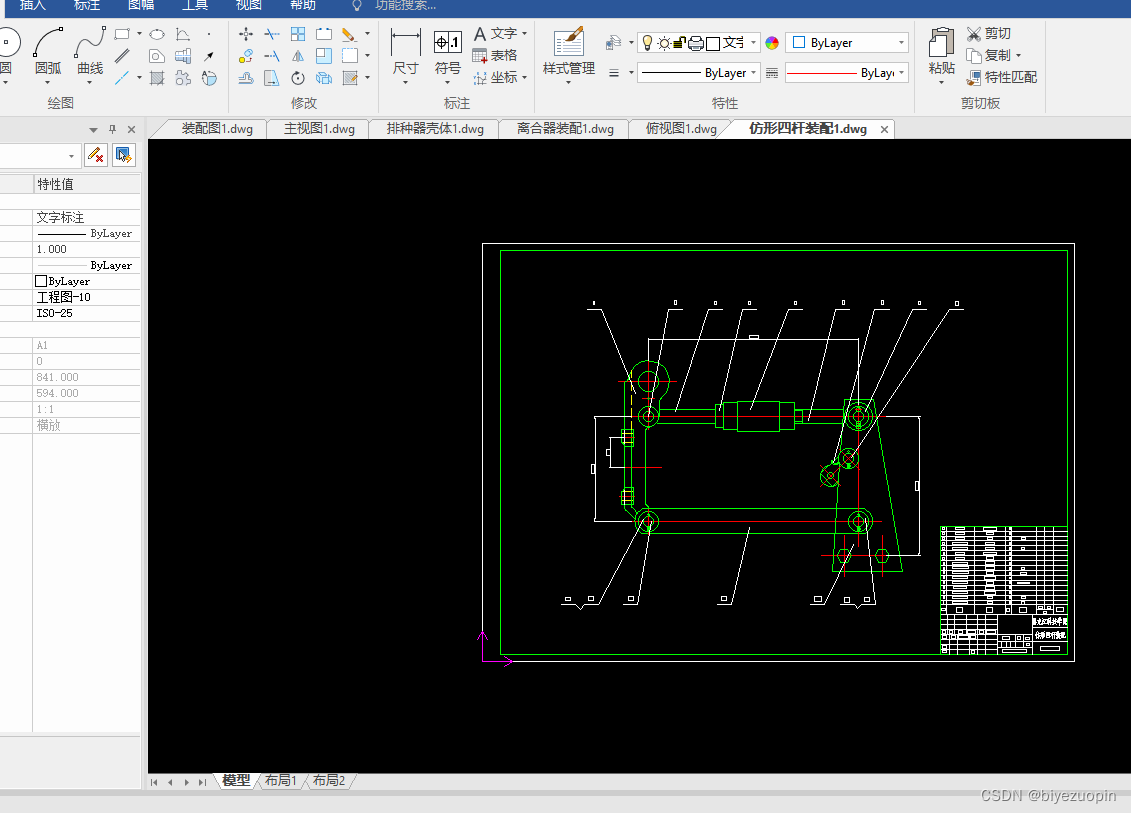Click the color wheel picker icon
1131x813 pixels.
point(772,43)
